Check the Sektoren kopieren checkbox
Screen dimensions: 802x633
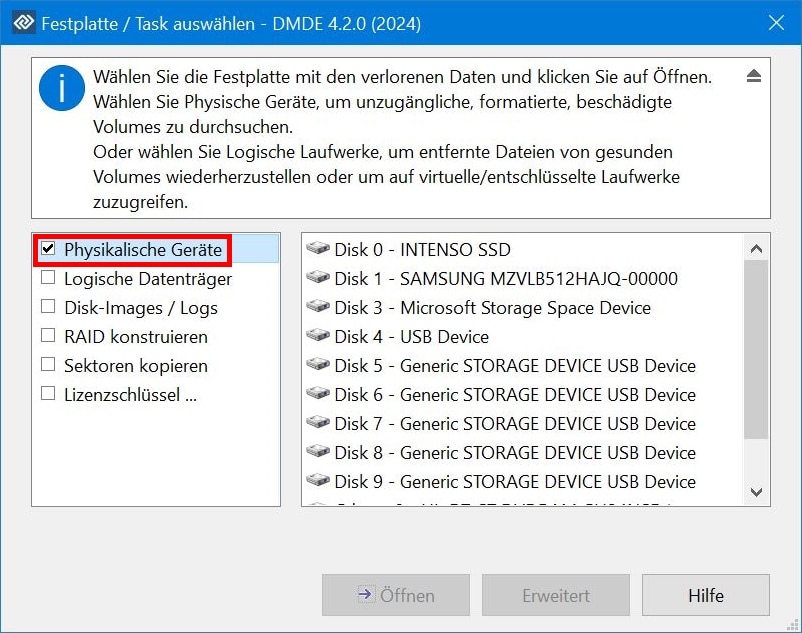coord(48,365)
